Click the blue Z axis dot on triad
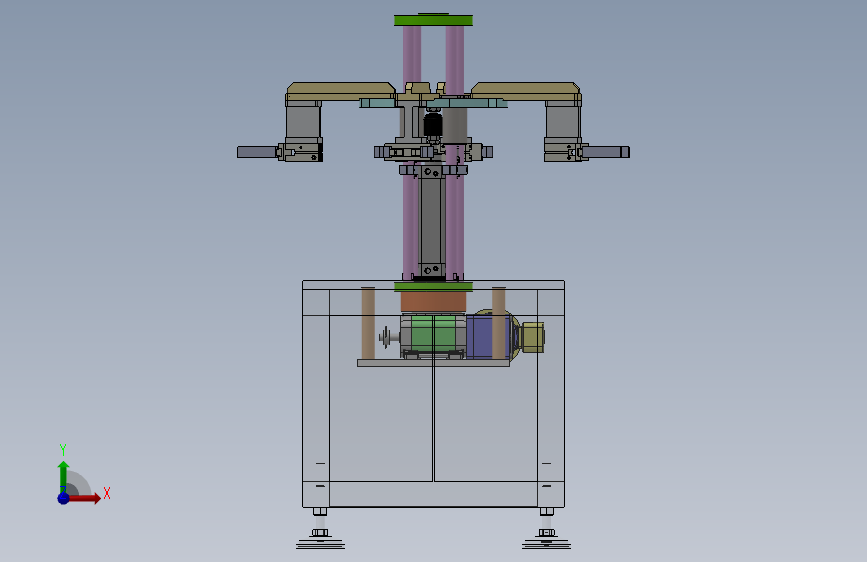This screenshot has width=867, height=562. (x=64, y=498)
